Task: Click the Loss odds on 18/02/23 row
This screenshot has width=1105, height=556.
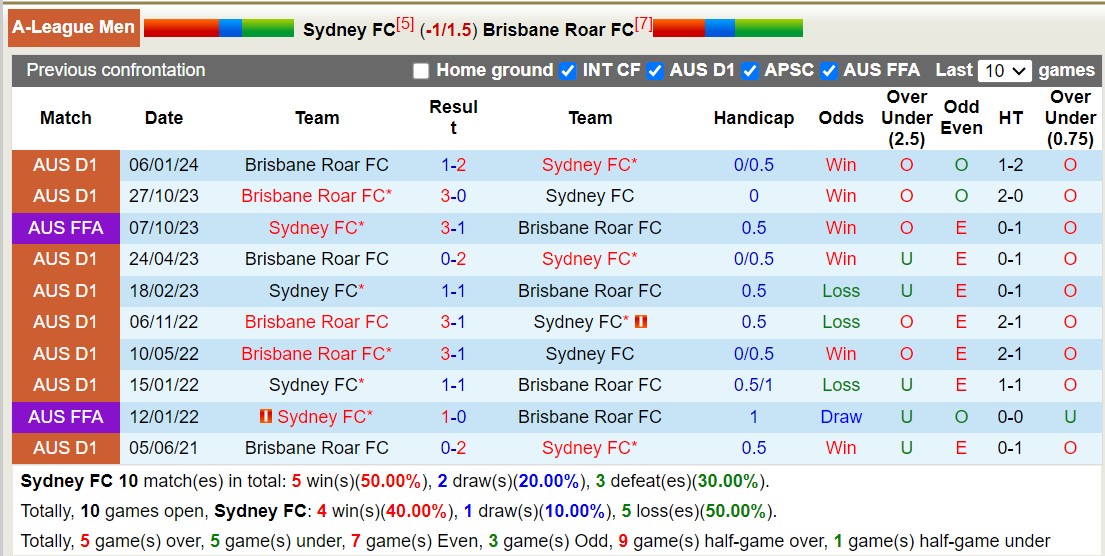Action: 841,290
